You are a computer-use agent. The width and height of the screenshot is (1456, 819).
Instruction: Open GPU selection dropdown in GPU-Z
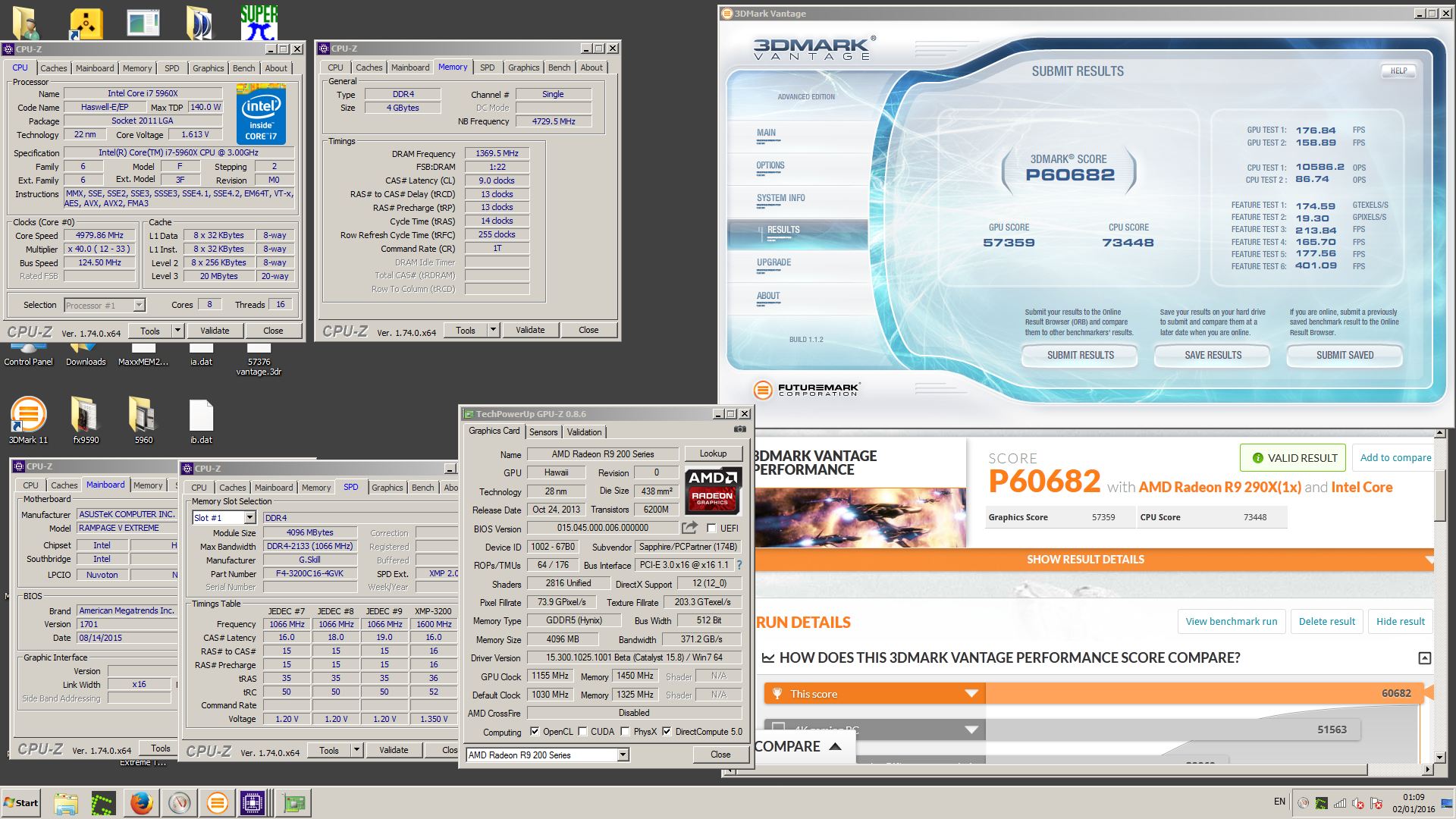623,755
